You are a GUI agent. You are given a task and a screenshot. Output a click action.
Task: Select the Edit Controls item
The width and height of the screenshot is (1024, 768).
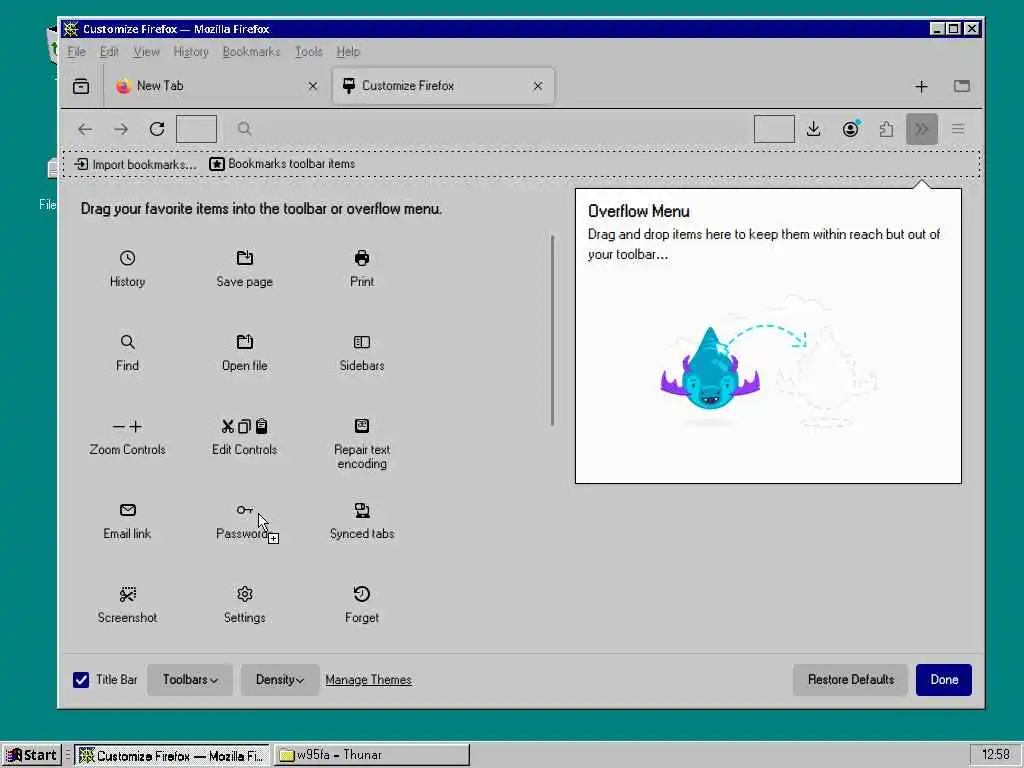(x=244, y=437)
